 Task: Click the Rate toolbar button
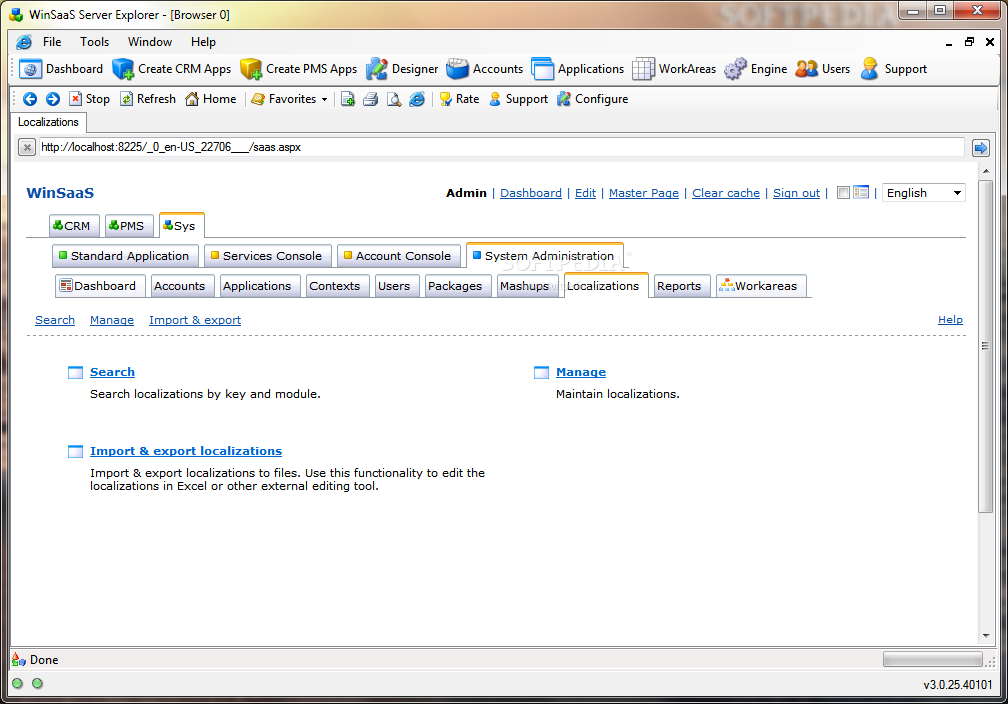(x=460, y=99)
